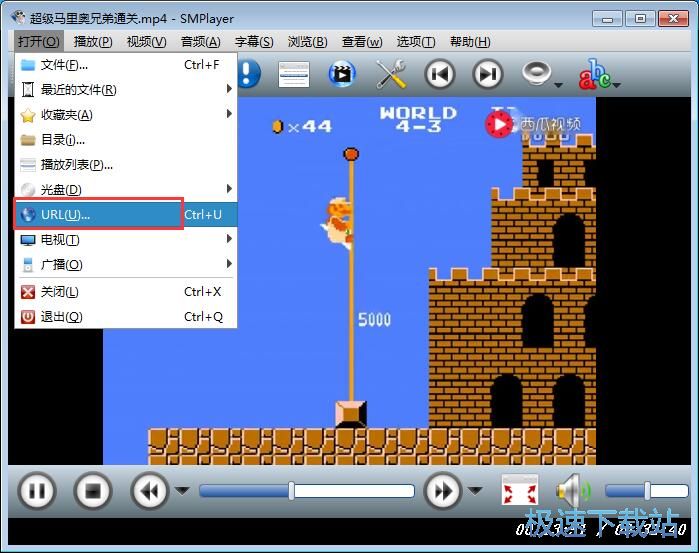Pause playback with the pause button
Viewport: 699px width, 553px height.
click(x=37, y=491)
